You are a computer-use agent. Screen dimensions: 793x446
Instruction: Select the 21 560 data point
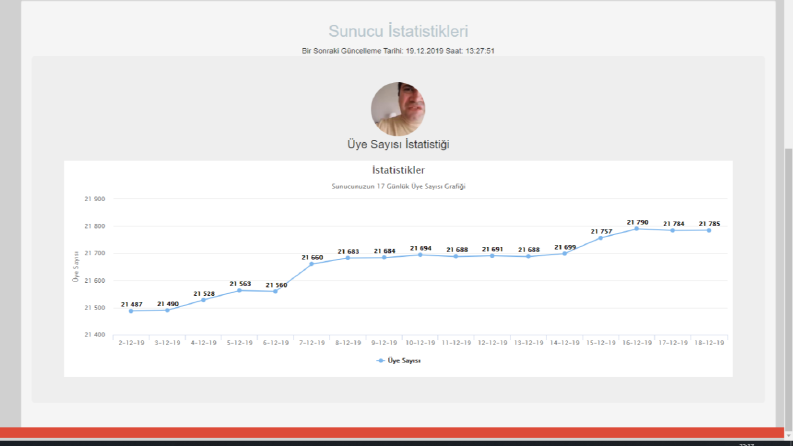(x=276, y=291)
